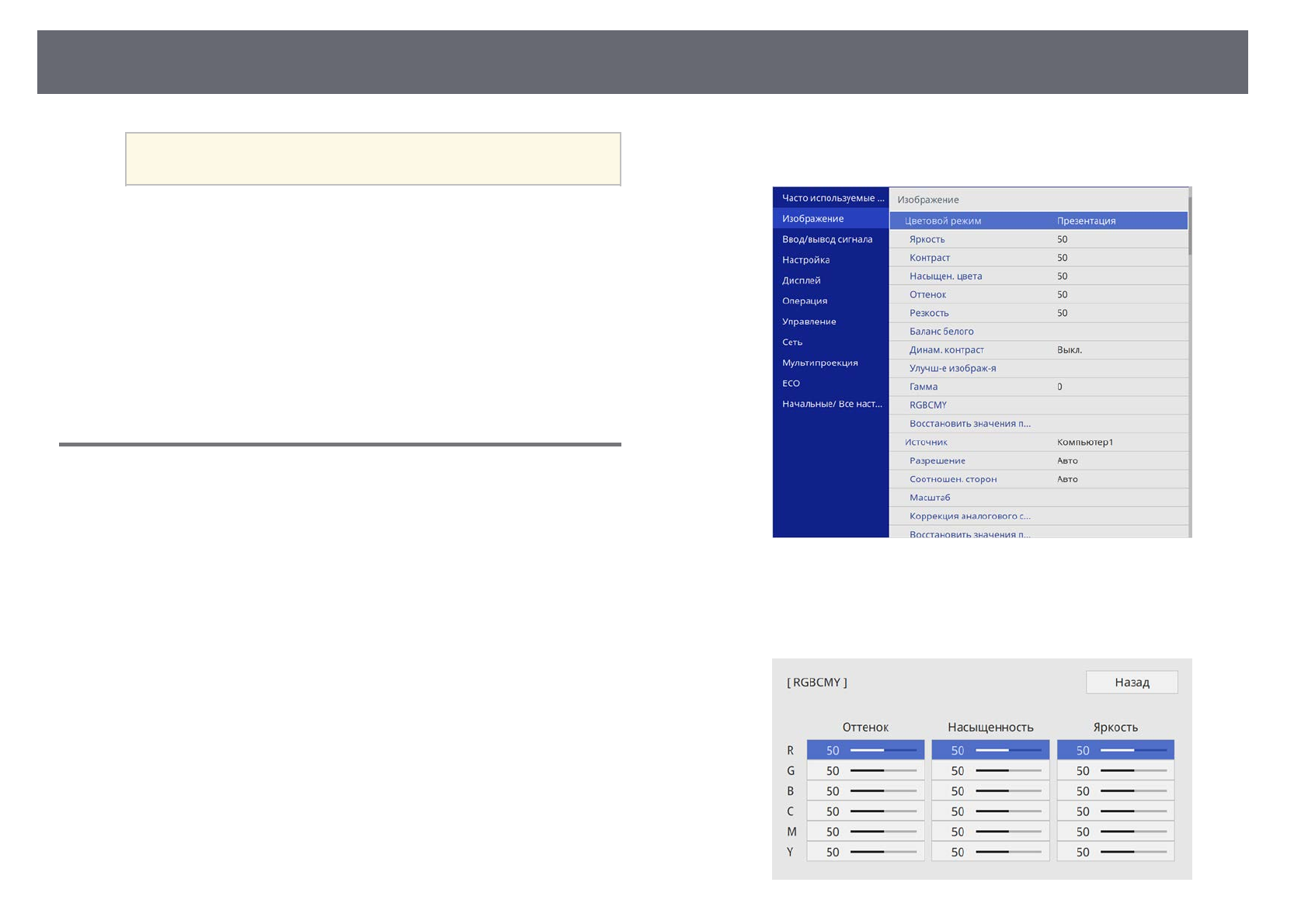Select the Цветовой режим setting row
This screenshot has height=924, width=1308.
[1038, 221]
